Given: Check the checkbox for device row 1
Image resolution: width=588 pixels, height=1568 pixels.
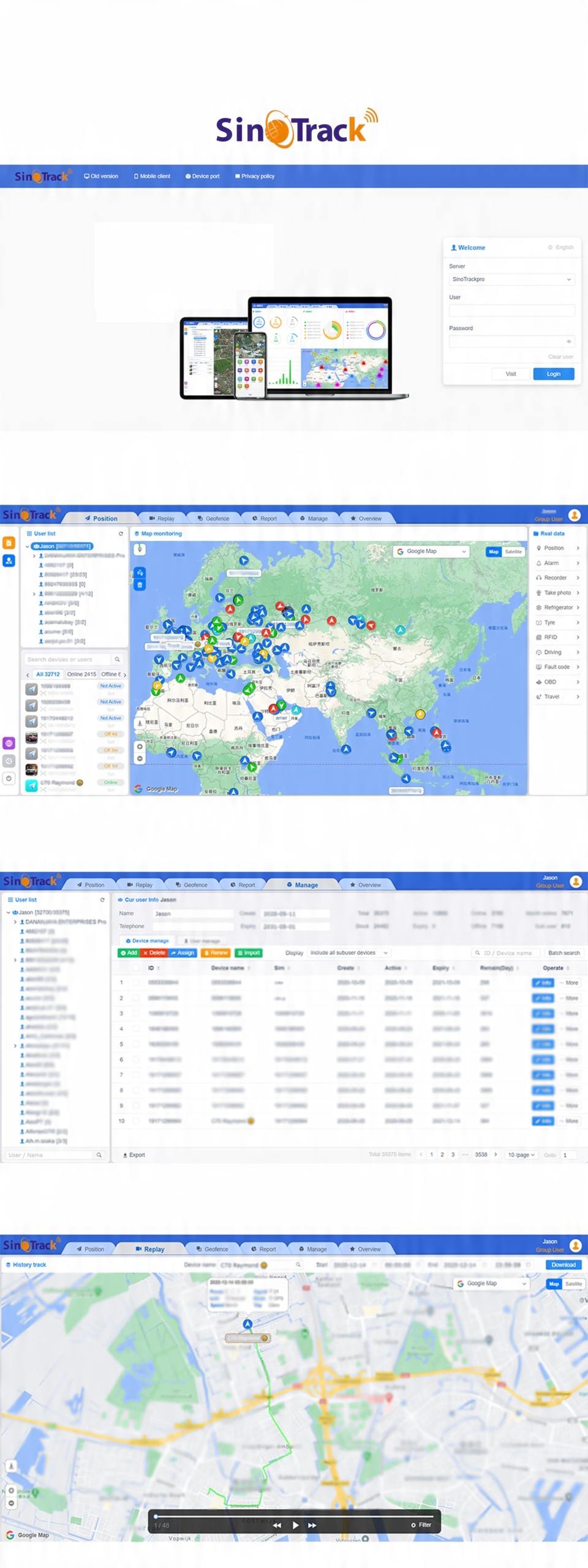Looking at the screenshot, I should click(x=136, y=982).
